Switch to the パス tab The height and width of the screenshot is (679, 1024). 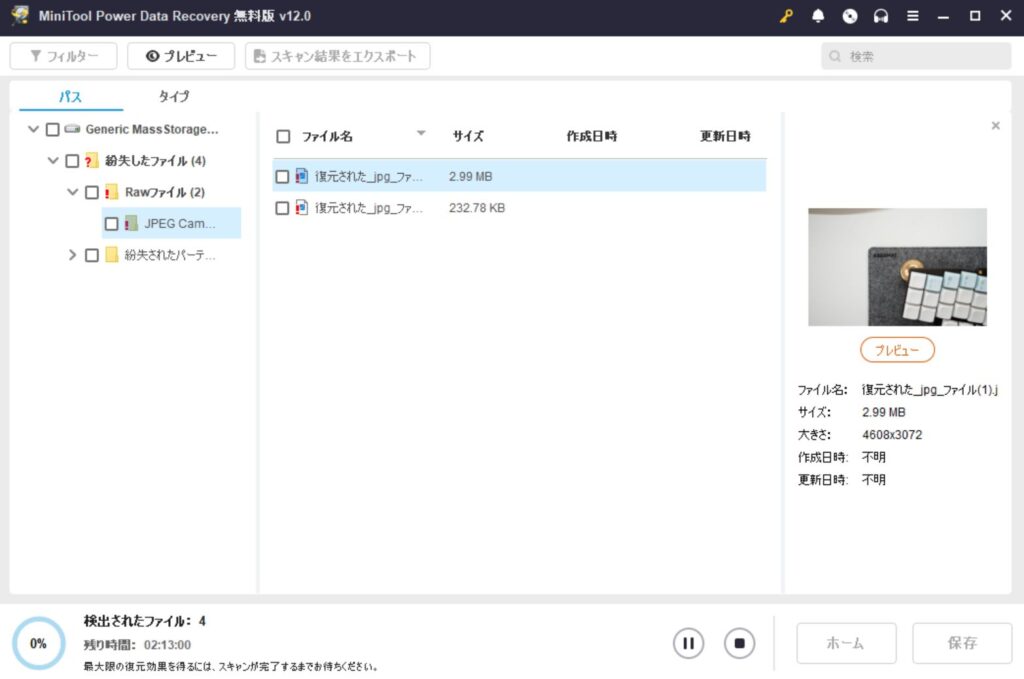(x=71, y=96)
